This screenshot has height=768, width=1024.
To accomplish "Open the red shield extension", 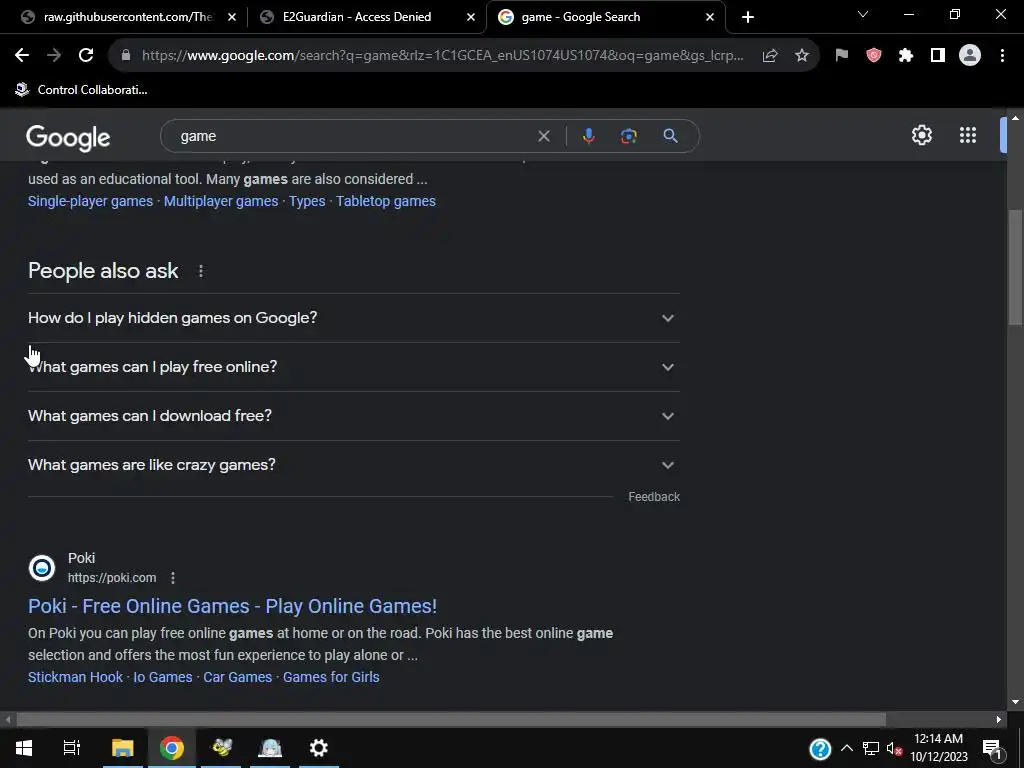I will coord(874,56).
